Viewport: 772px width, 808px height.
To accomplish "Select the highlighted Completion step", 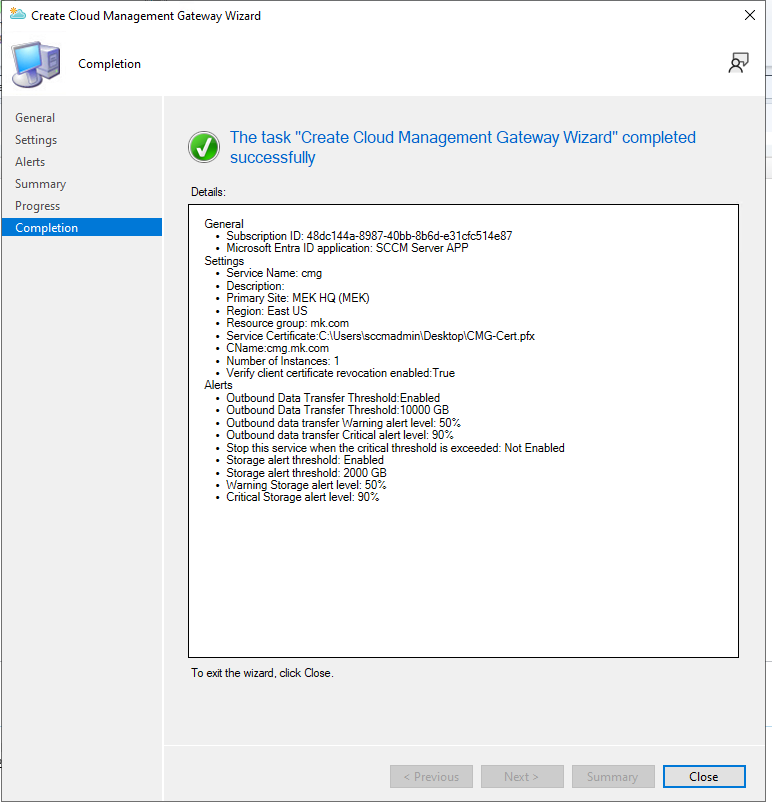I will pyautogui.click(x=46, y=228).
